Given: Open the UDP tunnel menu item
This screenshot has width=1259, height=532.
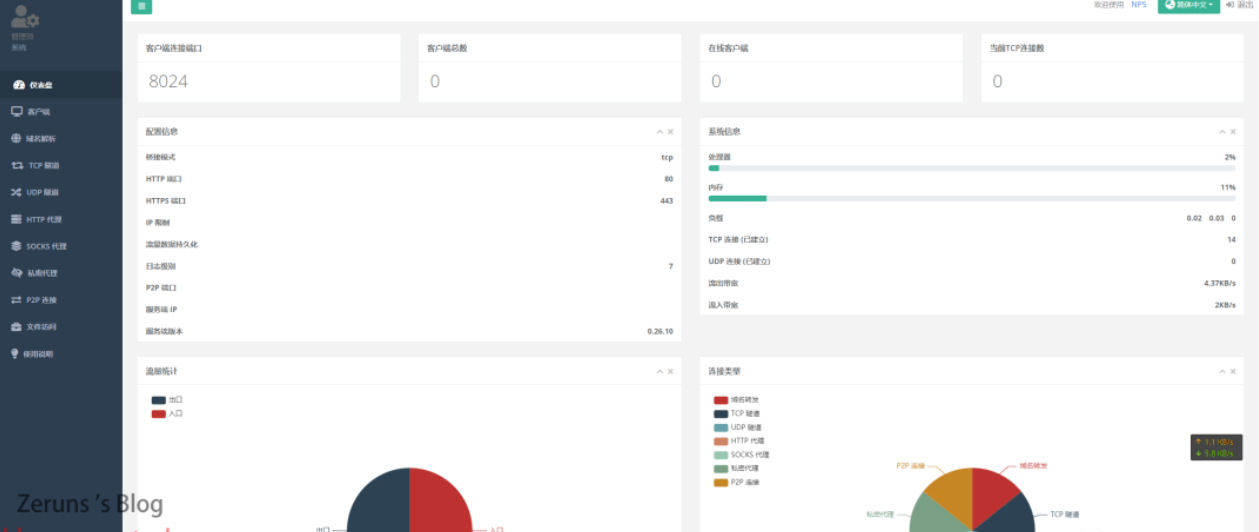Looking at the screenshot, I should [61, 193].
